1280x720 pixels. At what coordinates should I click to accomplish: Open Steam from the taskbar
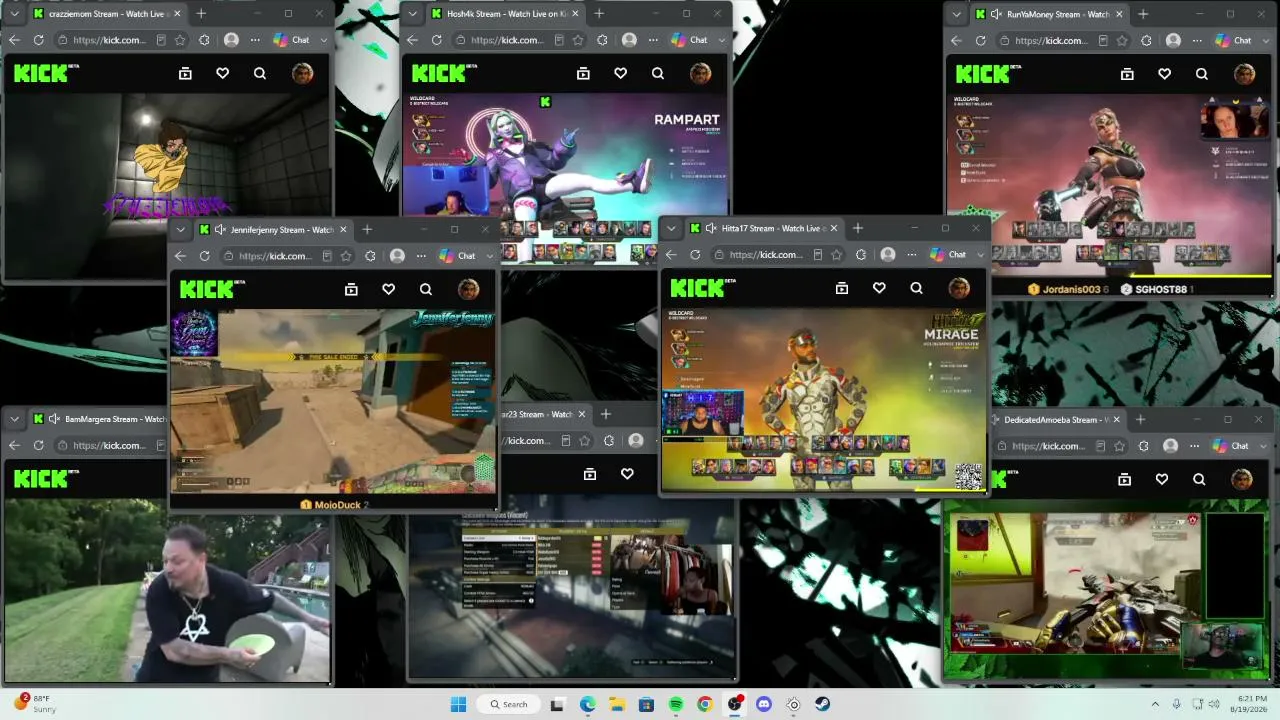[x=822, y=704]
